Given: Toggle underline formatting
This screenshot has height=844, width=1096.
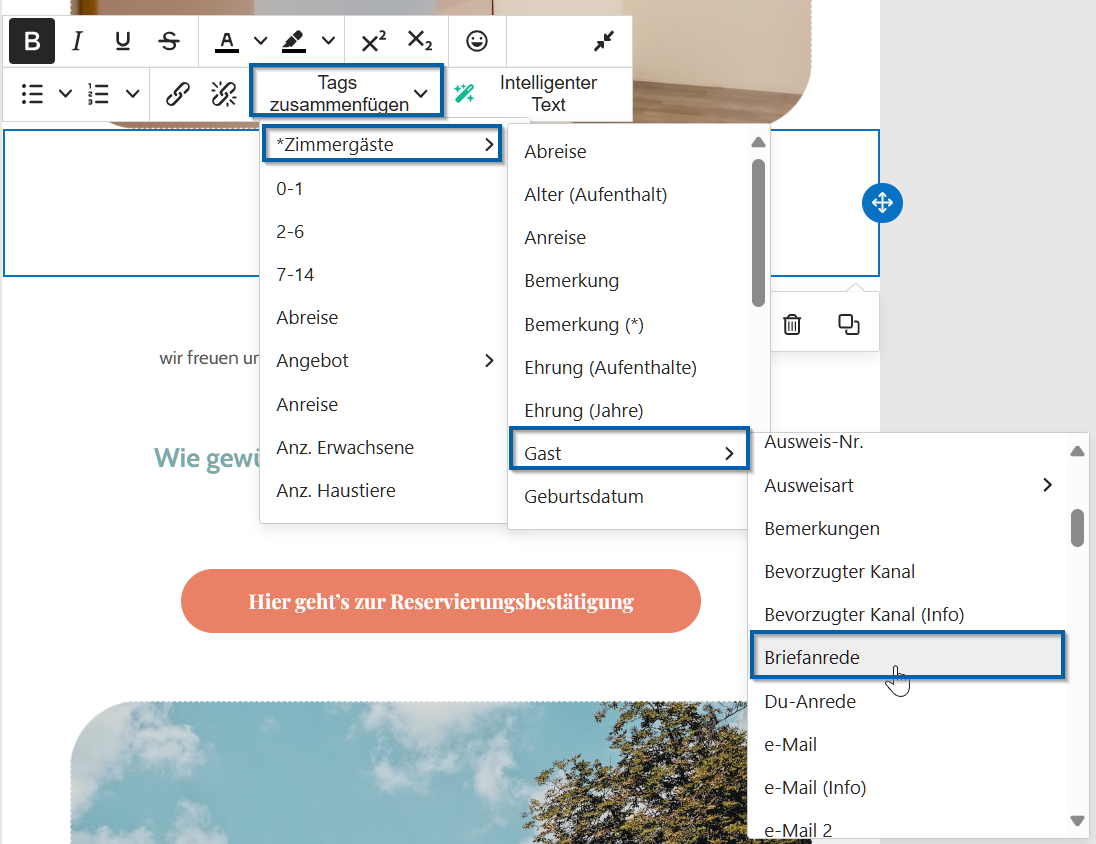Looking at the screenshot, I should 123,41.
